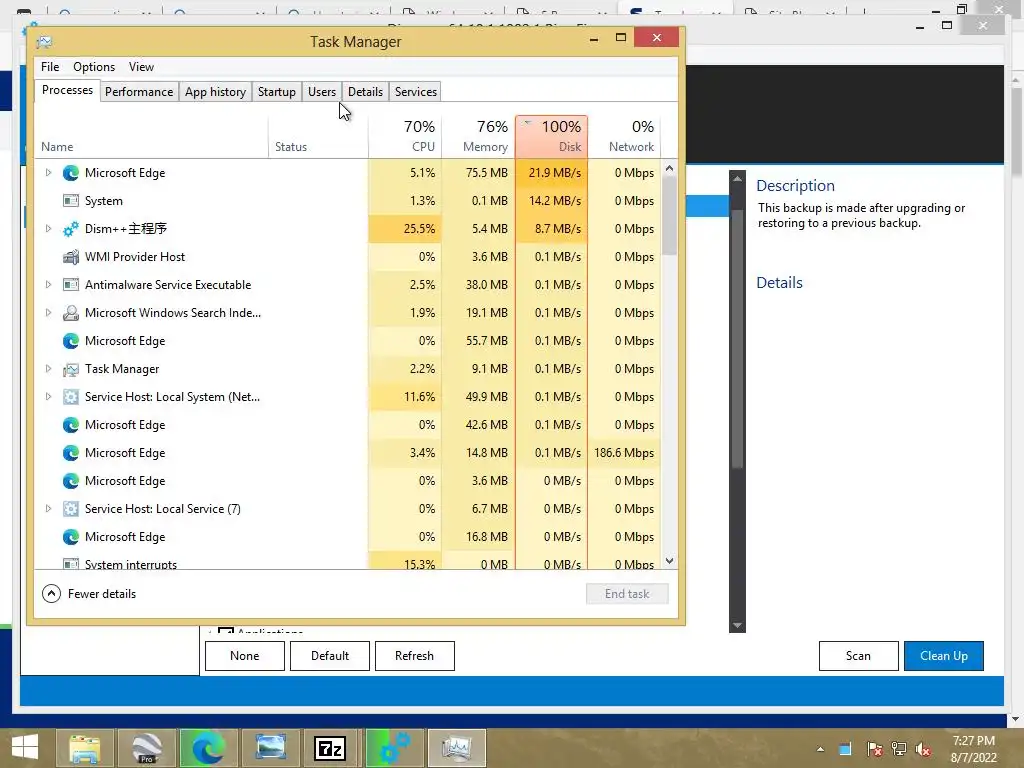Image resolution: width=1024 pixels, height=768 pixels.
Task: Open File Explorer from the taskbar
Action: pyautogui.click(x=85, y=748)
